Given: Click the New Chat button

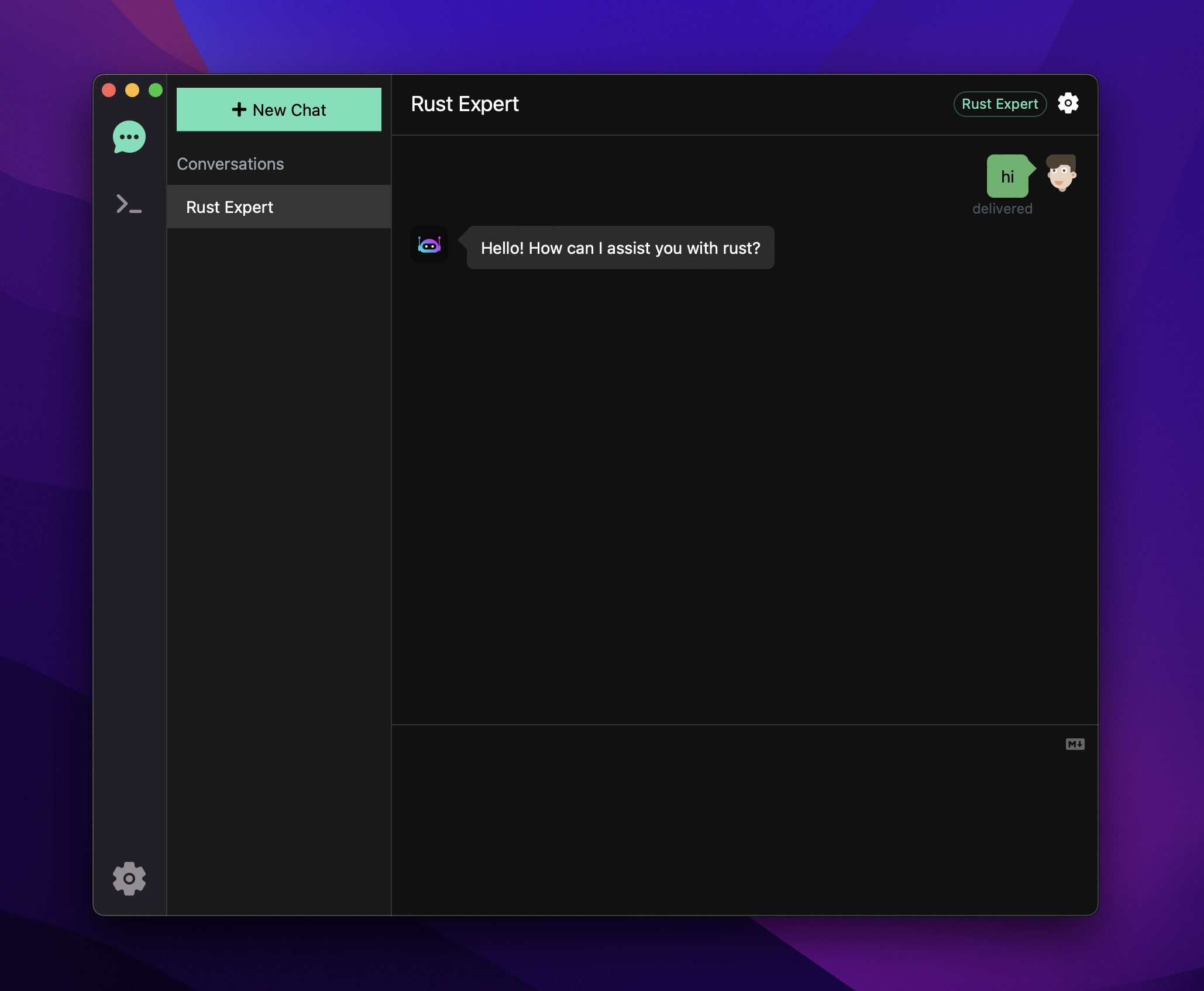Looking at the screenshot, I should point(279,109).
